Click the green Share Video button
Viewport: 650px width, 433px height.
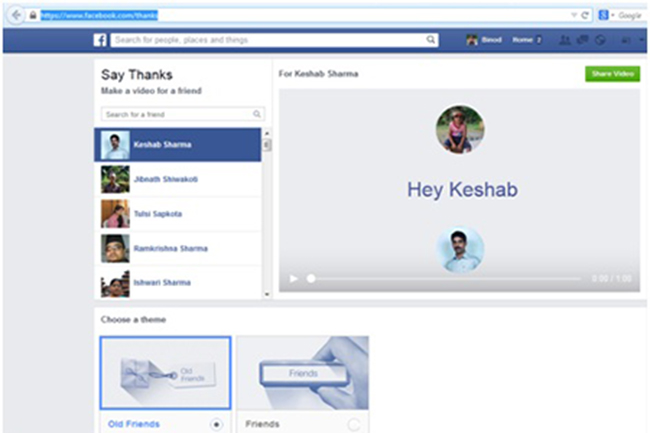pyautogui.click(x=612, y=74)
